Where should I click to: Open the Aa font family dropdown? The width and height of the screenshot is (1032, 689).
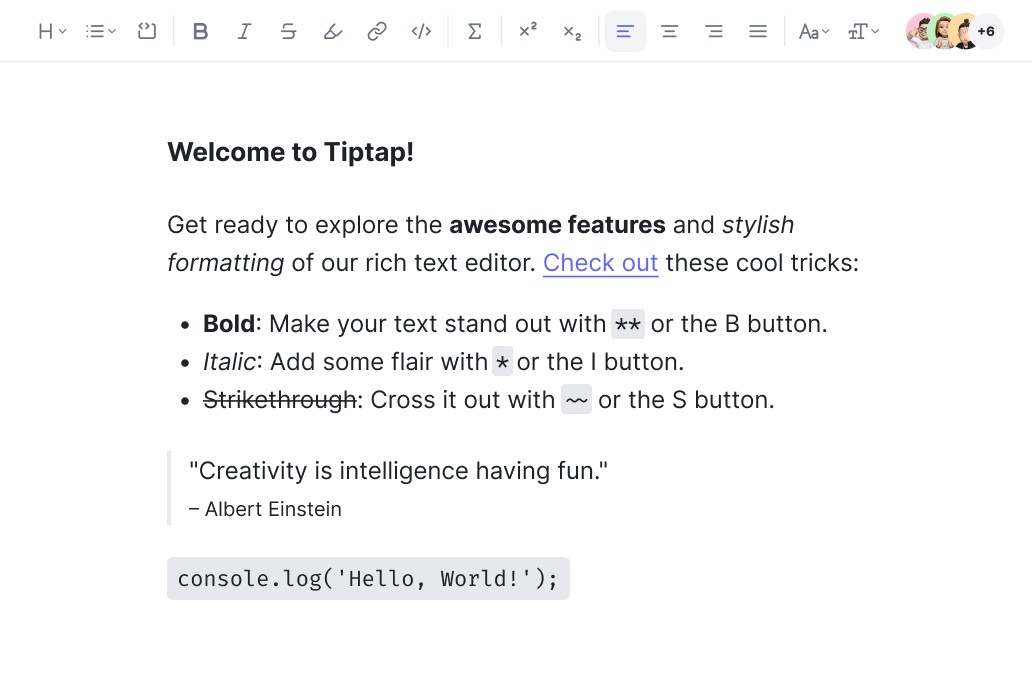click(814, 31)
